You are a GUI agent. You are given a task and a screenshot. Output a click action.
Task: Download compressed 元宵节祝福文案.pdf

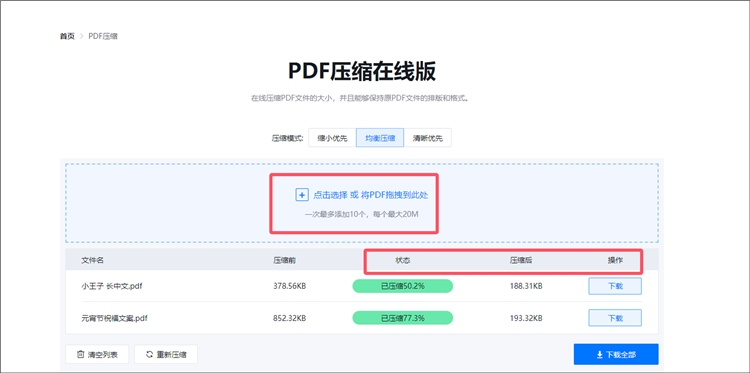[615, 318]
